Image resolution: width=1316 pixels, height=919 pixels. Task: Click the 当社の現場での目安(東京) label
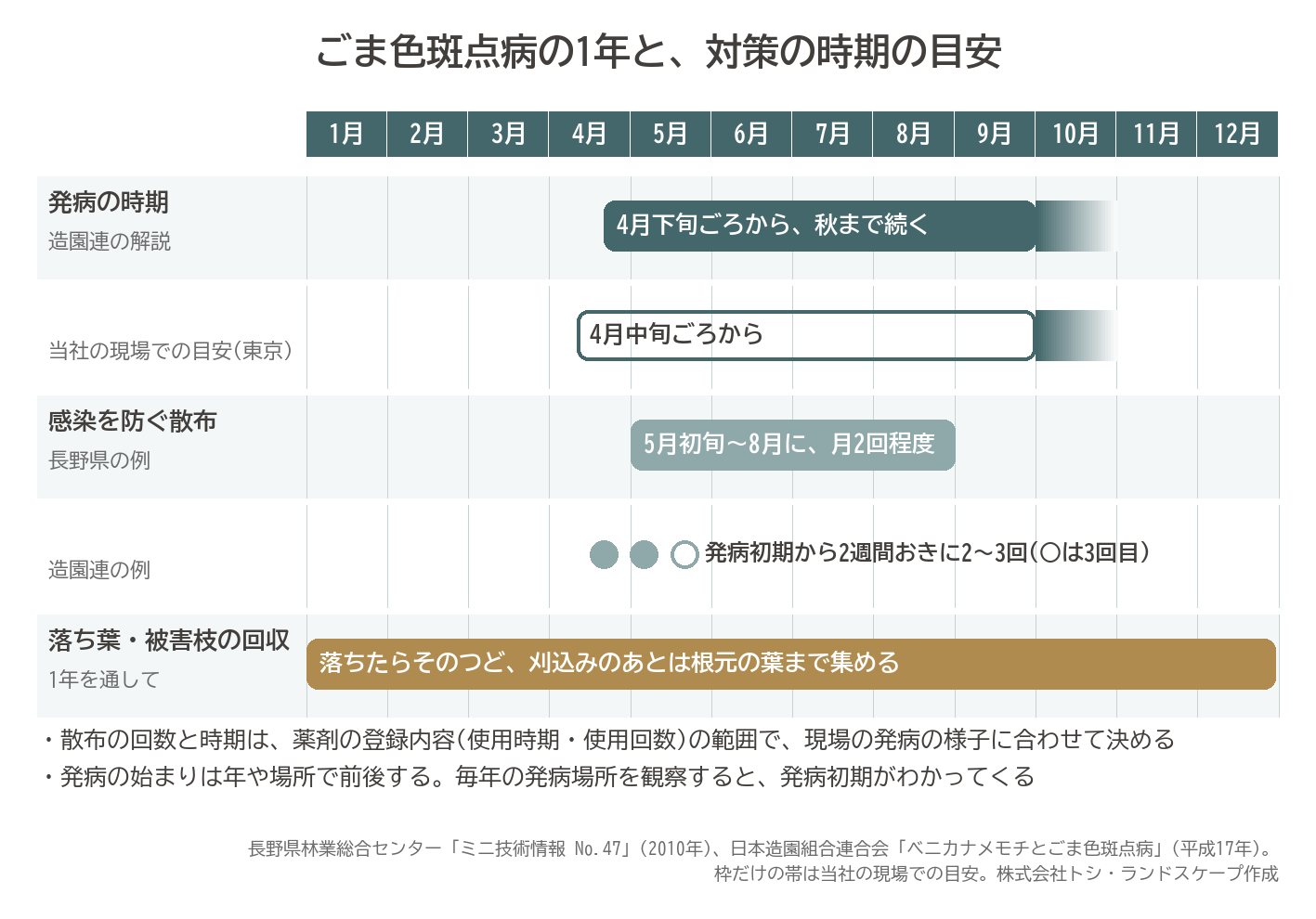coord(171,351)
